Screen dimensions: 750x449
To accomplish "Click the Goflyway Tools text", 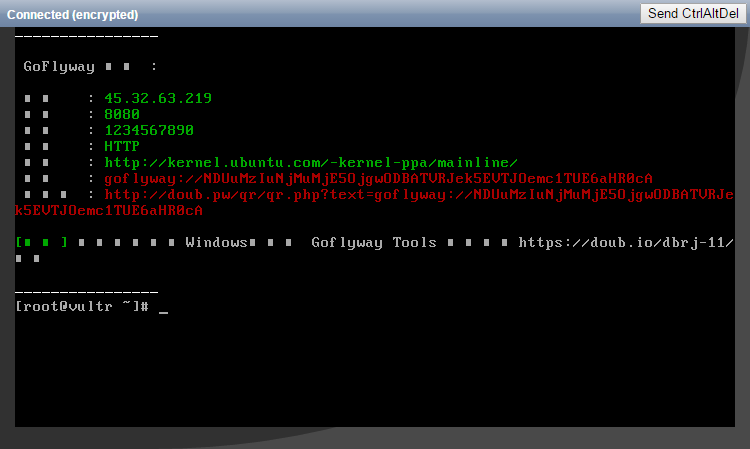I will (x=374, y=243).
